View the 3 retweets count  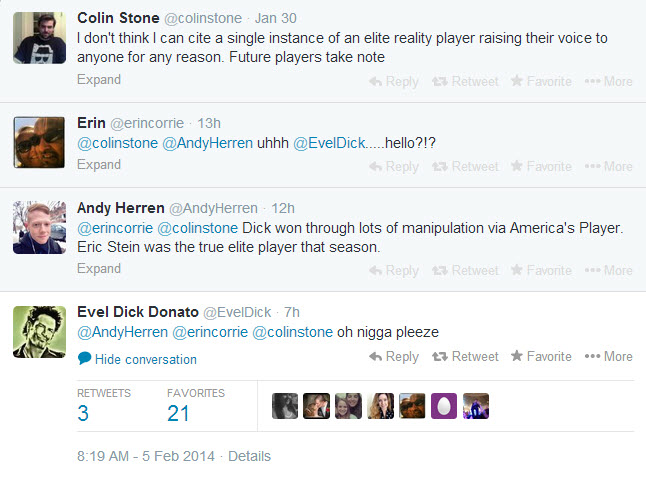pos(84,413)
